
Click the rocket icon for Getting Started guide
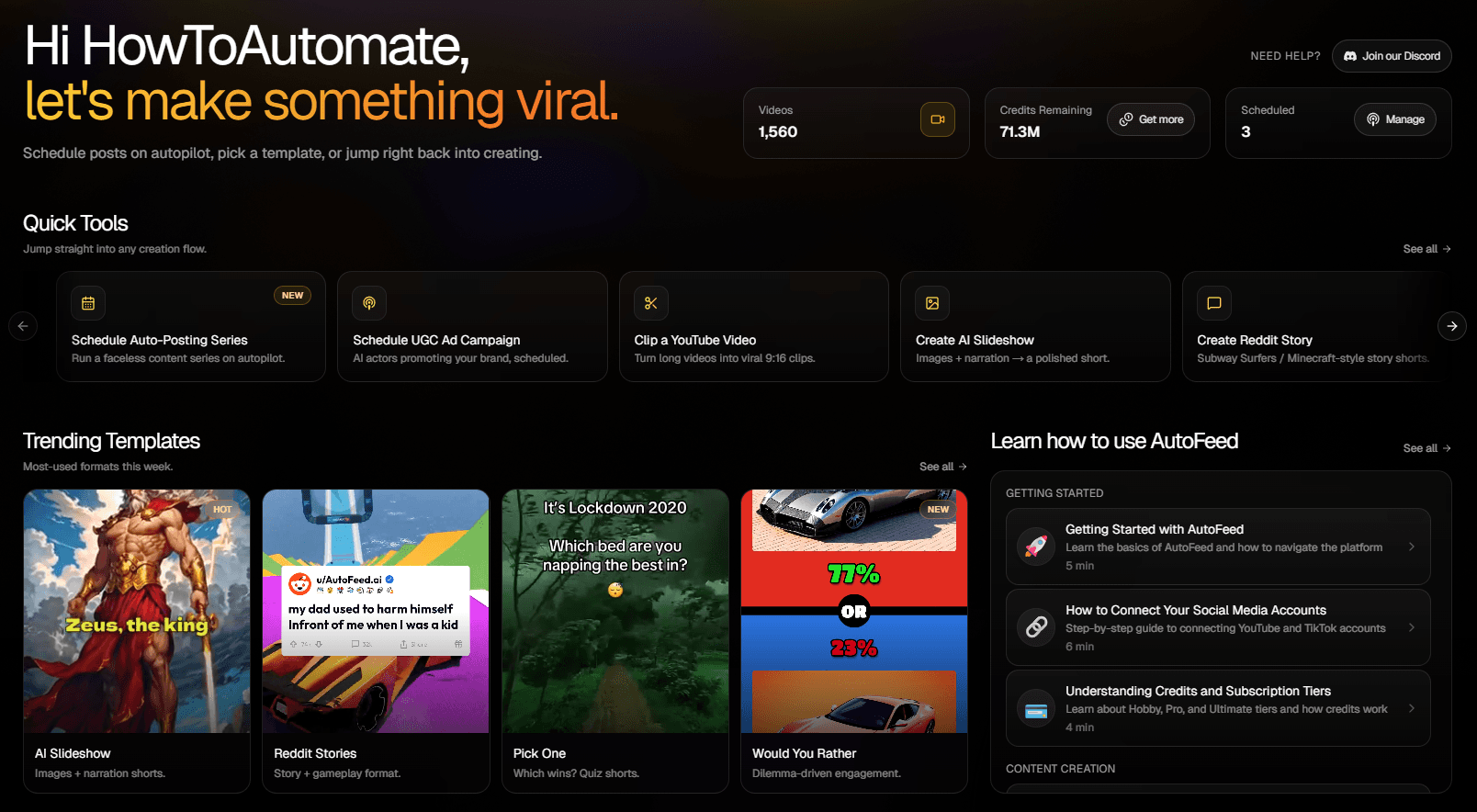coord(1036,547)
